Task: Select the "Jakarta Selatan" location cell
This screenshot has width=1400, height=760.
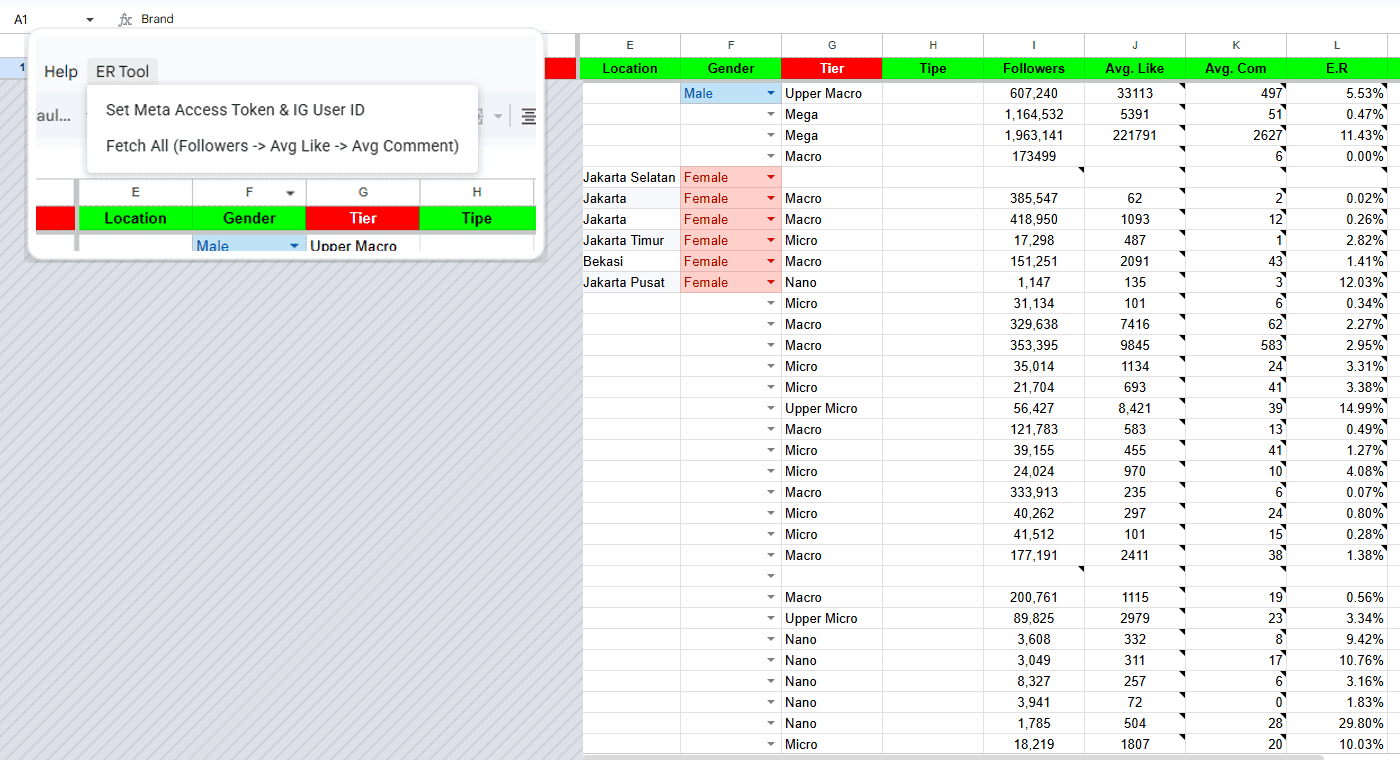Action: (631, 177)
